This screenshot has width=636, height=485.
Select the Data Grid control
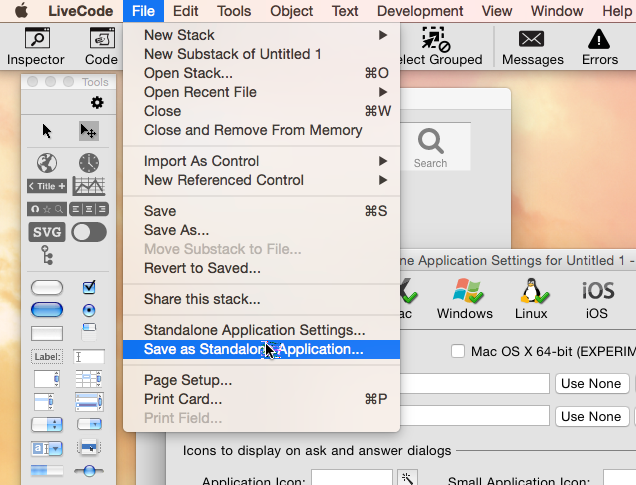[x=89, y=402]
